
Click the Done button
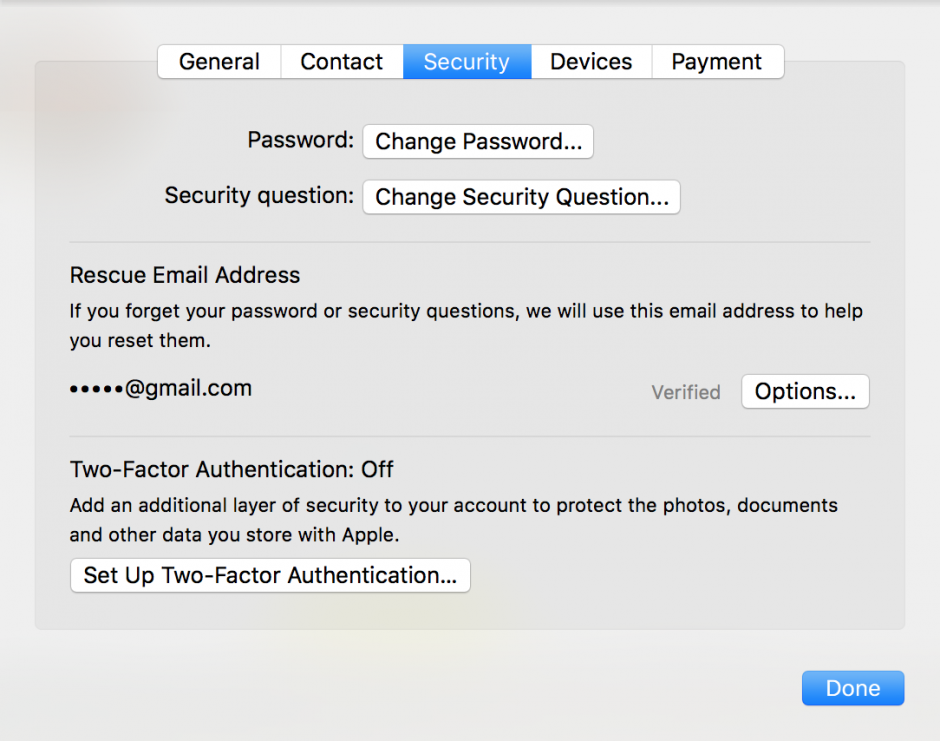point(852,688)
